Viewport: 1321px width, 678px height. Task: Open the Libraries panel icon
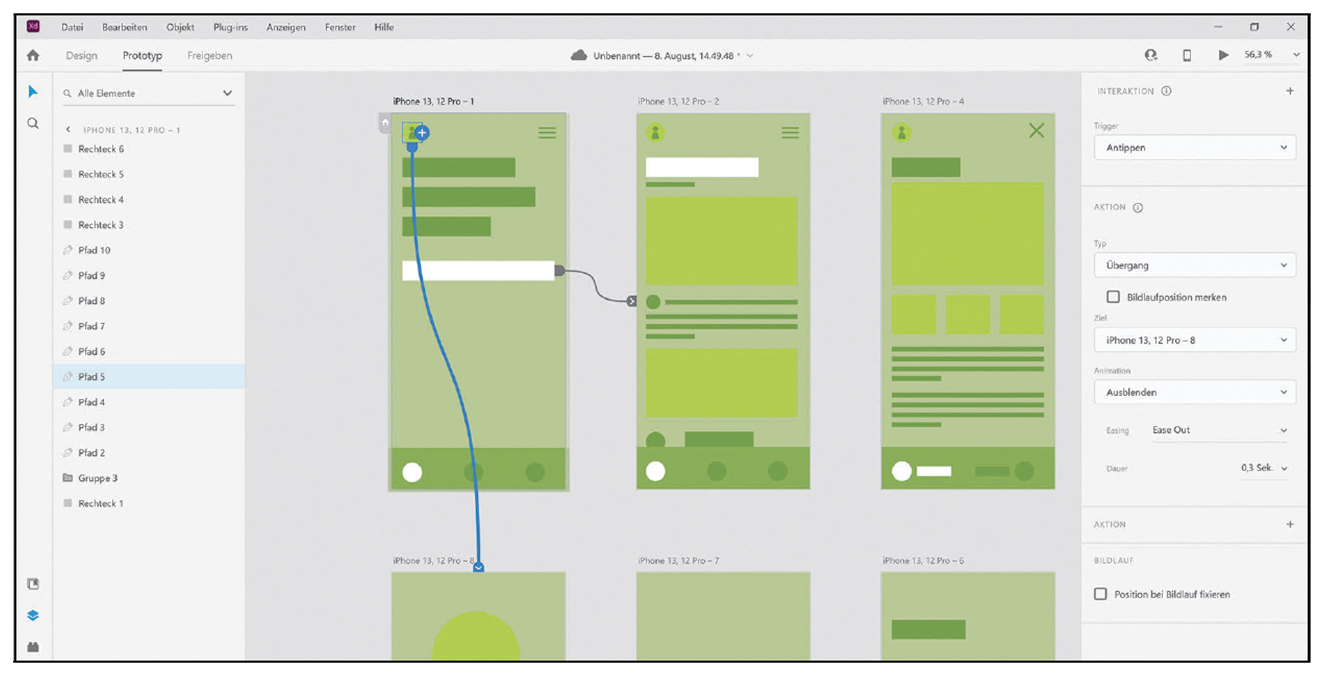[33, 585]
